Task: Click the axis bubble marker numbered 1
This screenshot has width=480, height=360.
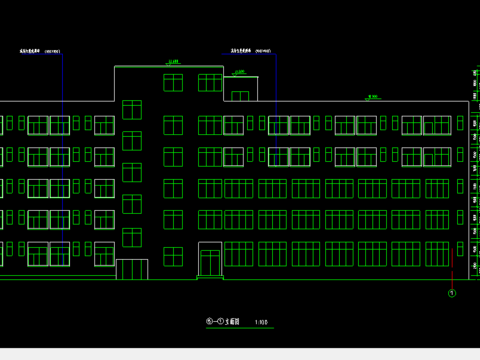Action: 452,293
